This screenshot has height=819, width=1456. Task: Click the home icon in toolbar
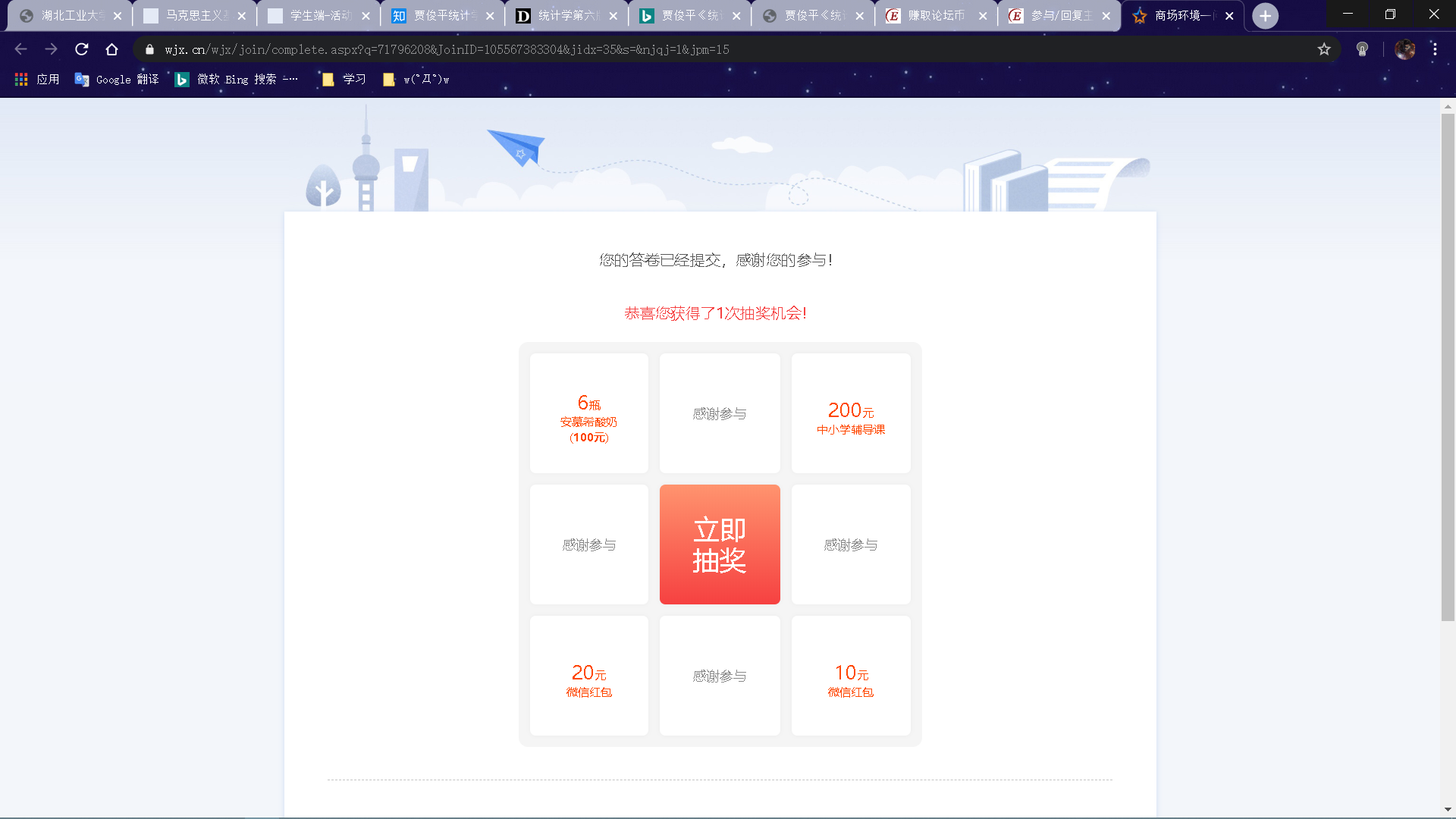pyautogui.click(x=111, y=49)
